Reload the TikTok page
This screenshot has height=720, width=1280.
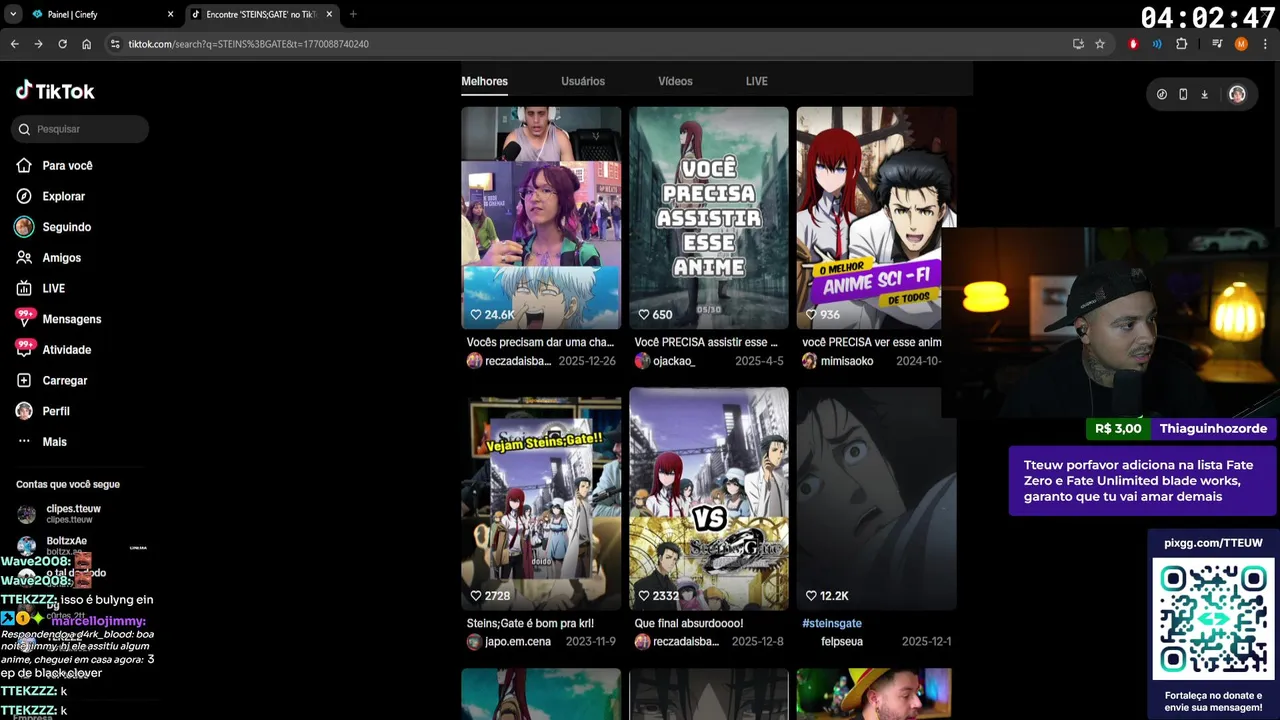(x=62, y=44)
